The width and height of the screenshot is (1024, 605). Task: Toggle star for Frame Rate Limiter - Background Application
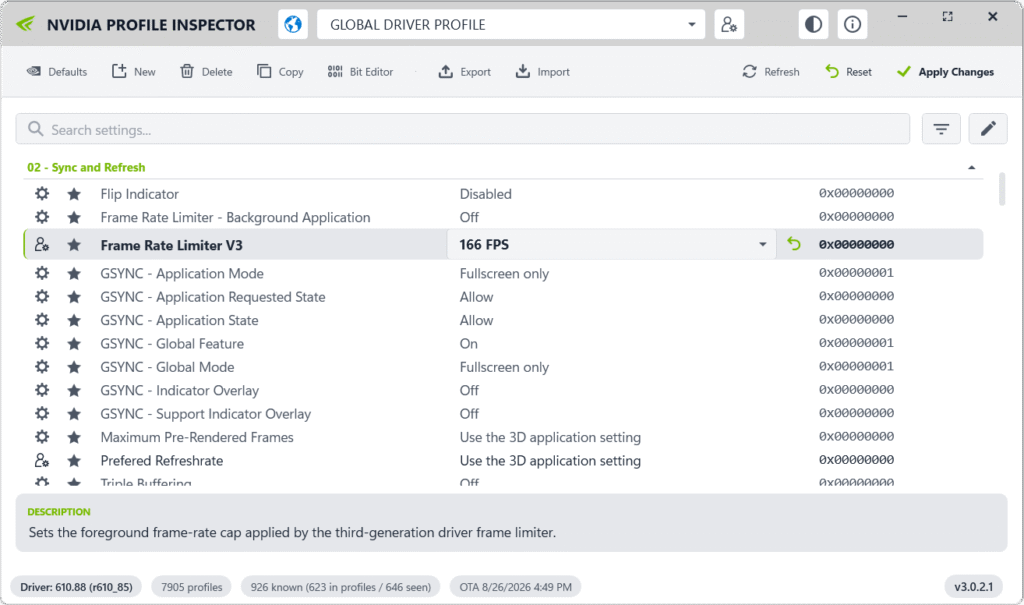pyautogui.click(x=74, y=218)
